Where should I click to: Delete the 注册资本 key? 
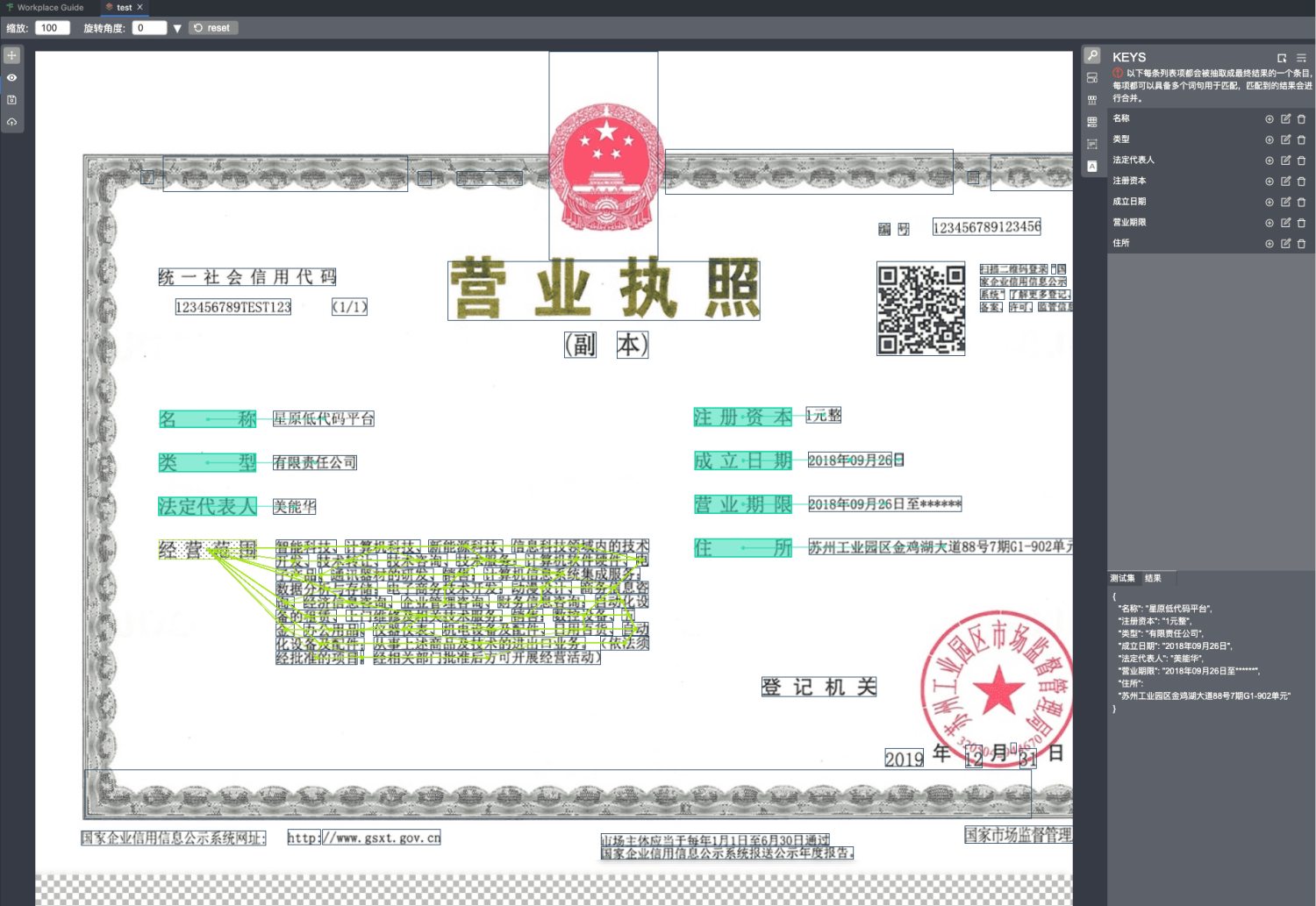point(1301,181)
